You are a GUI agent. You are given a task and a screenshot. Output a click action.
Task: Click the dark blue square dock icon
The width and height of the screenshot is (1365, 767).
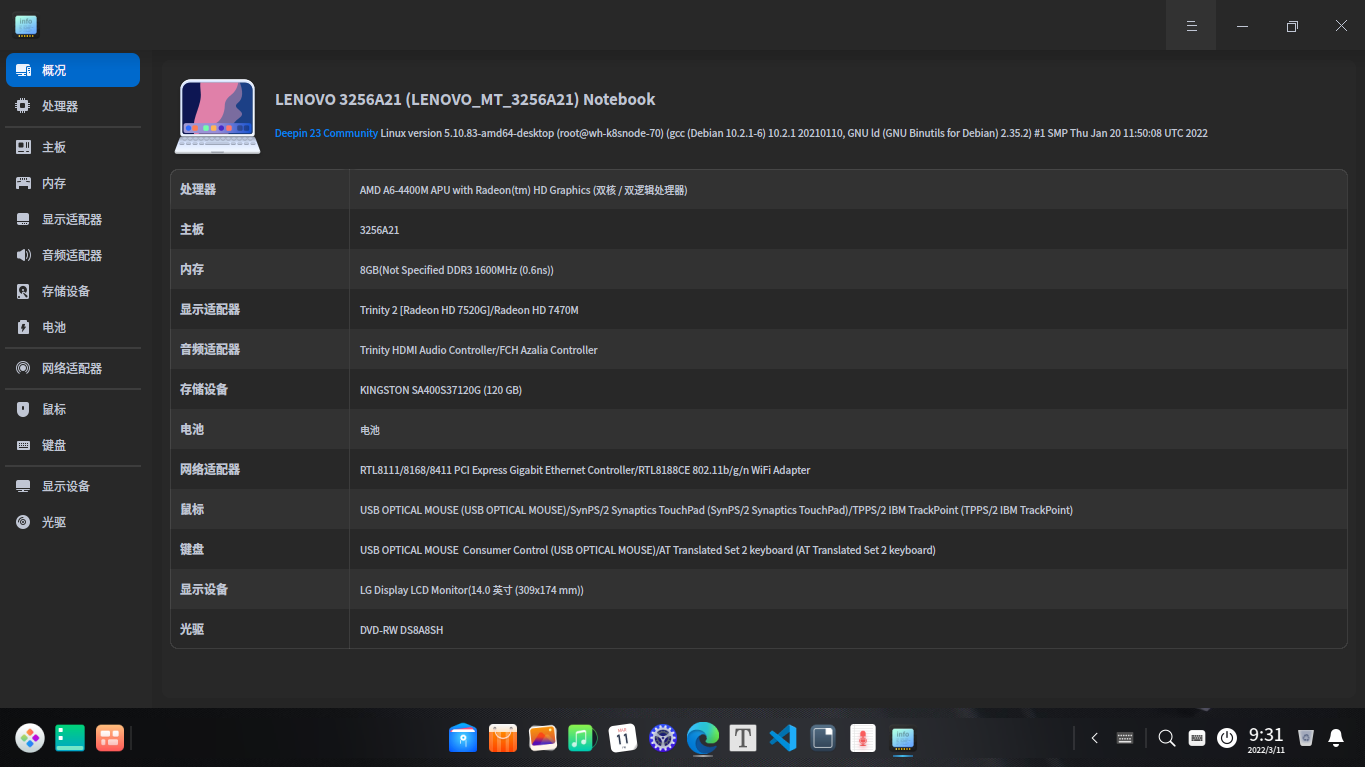[x=823, y=738]
